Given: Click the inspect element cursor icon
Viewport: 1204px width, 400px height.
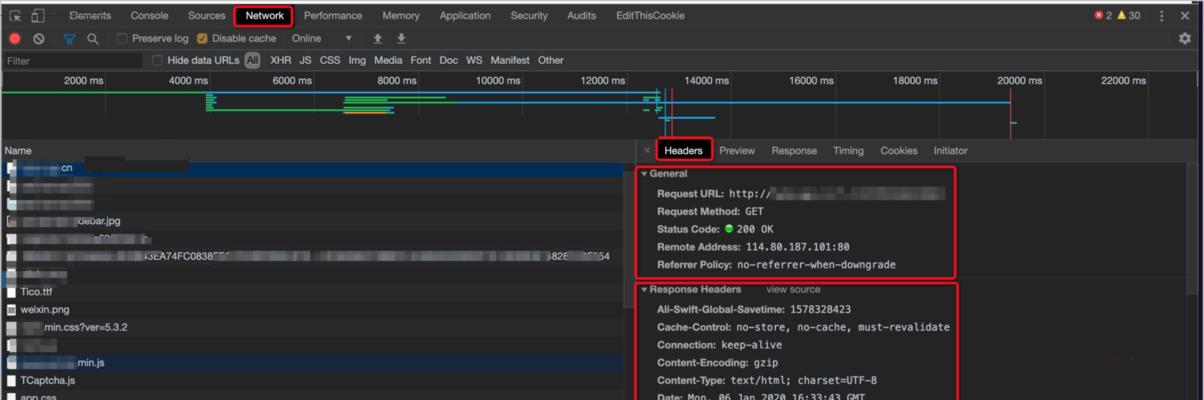Looking at the screenshot, I should click(x=15, y=16).
